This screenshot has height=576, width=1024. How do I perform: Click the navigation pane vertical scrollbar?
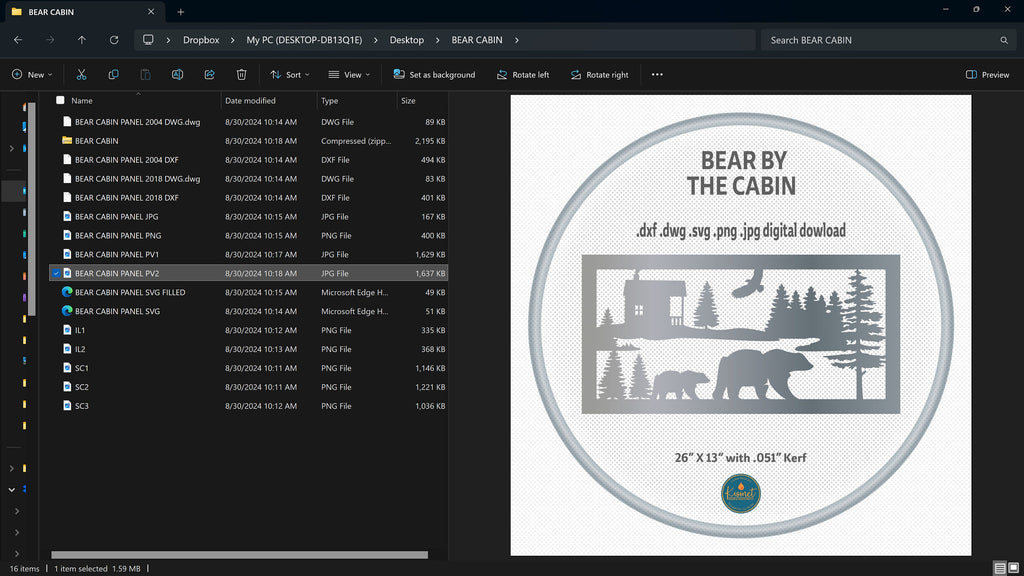tap(31, 209)
